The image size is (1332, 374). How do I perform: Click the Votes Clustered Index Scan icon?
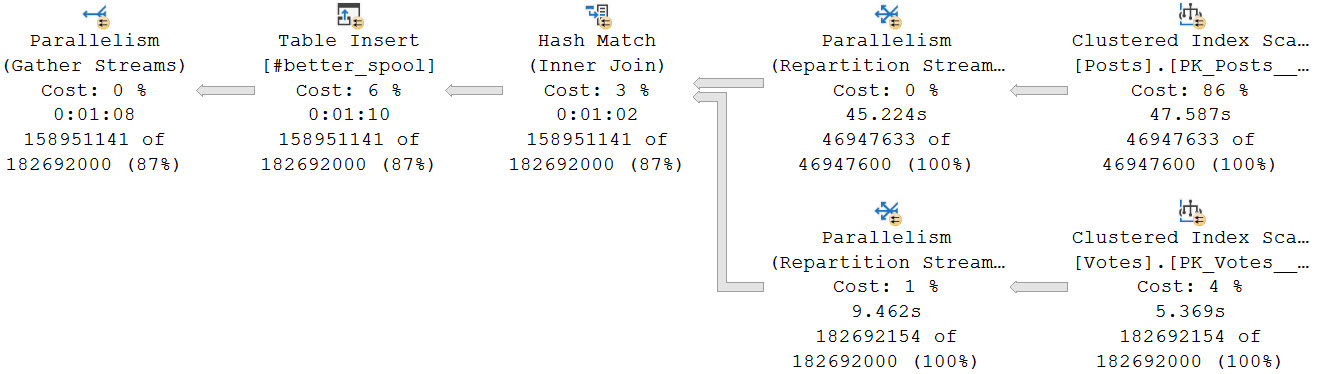[1190, 212]
